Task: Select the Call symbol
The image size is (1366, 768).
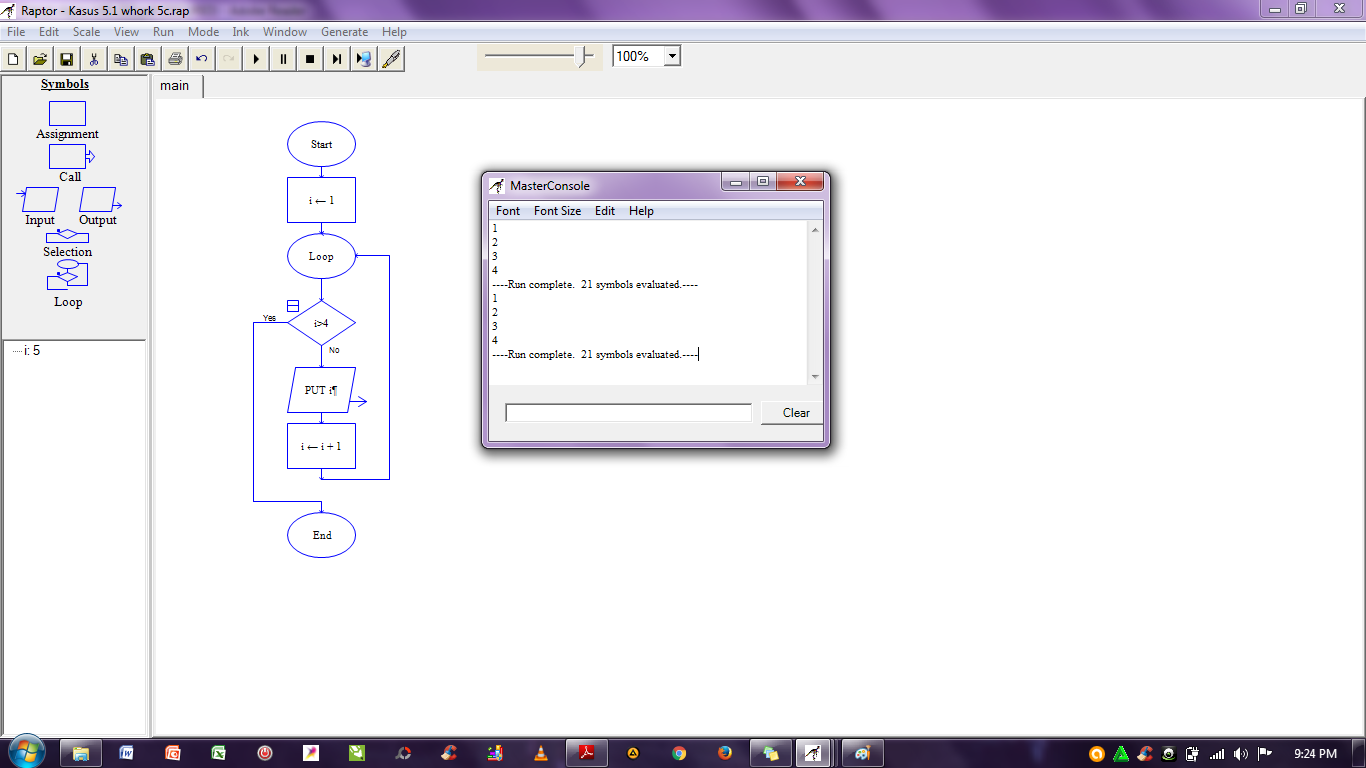Action: tap(71, 157)
